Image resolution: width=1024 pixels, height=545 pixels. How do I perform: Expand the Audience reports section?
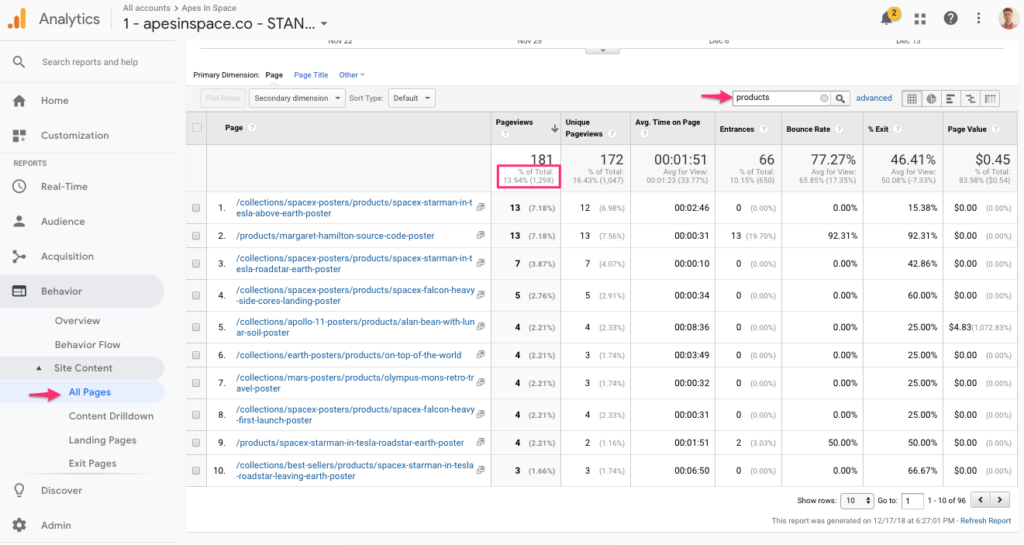pyautogui.click(x=63, y=221)
